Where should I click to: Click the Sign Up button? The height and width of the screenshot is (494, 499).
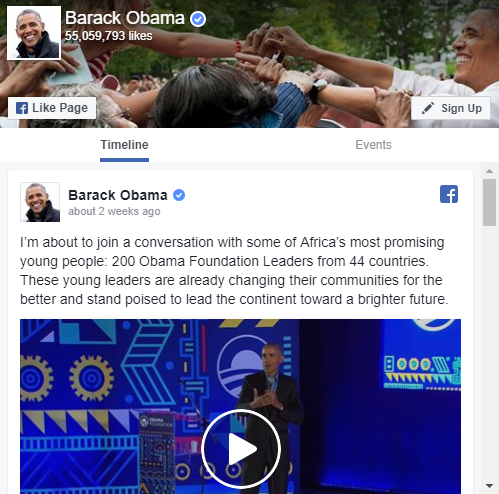coord(451,108)
